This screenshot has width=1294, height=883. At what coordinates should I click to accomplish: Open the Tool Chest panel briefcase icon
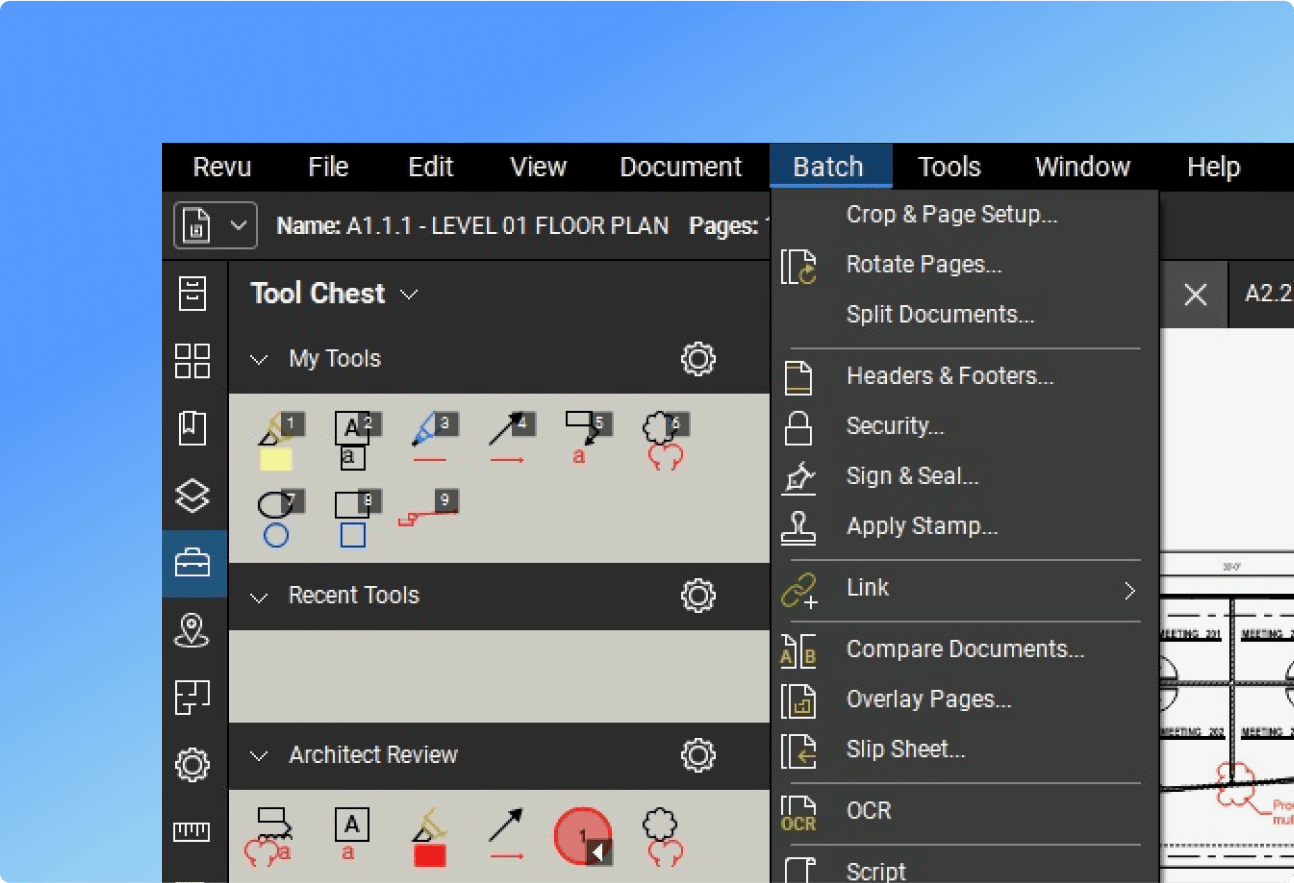point(193,564)
